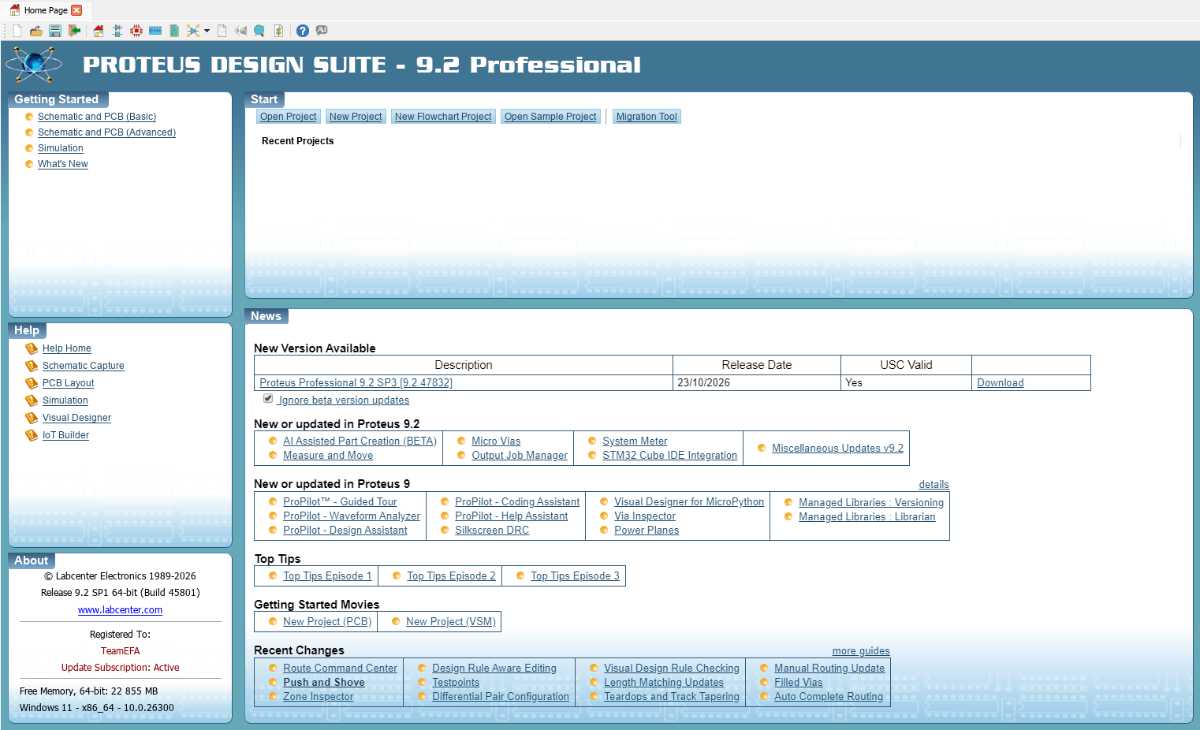Screen dimensions: 1200x730
Task: Show more guides under Recent Changes
Action: pyautogui.click(x=861, y=651)
